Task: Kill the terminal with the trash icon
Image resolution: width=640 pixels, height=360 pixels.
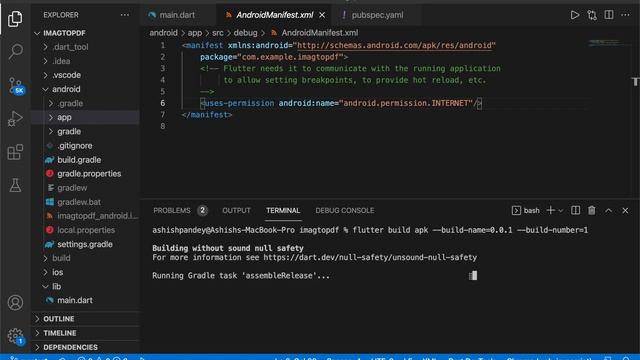Action: pos(591,210)
